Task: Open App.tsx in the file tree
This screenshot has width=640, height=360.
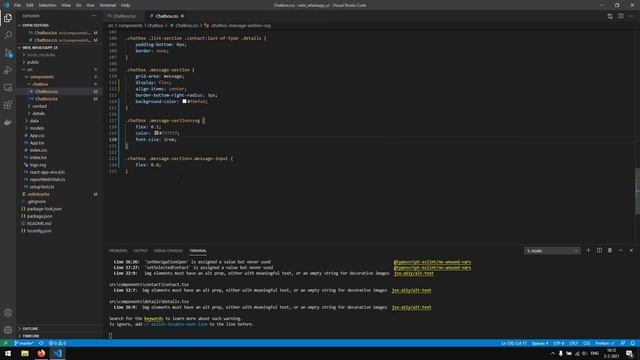Action: click(x=37, y=143)
